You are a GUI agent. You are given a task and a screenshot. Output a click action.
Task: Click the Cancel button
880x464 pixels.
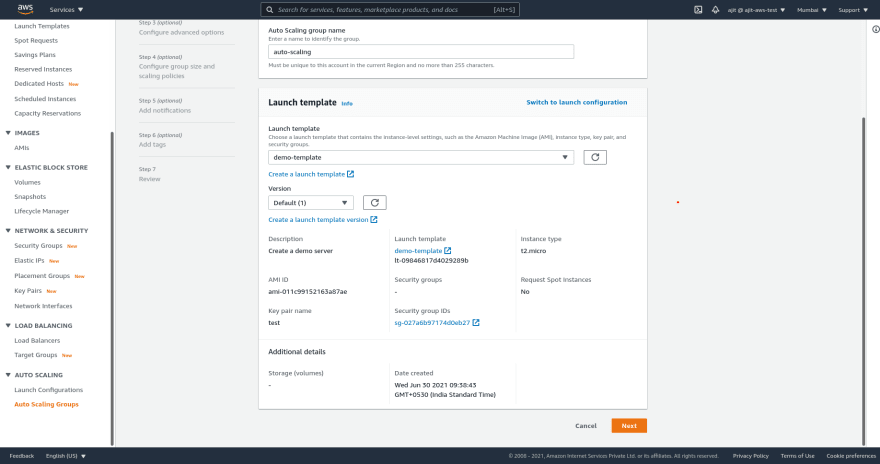pos(586,426)
